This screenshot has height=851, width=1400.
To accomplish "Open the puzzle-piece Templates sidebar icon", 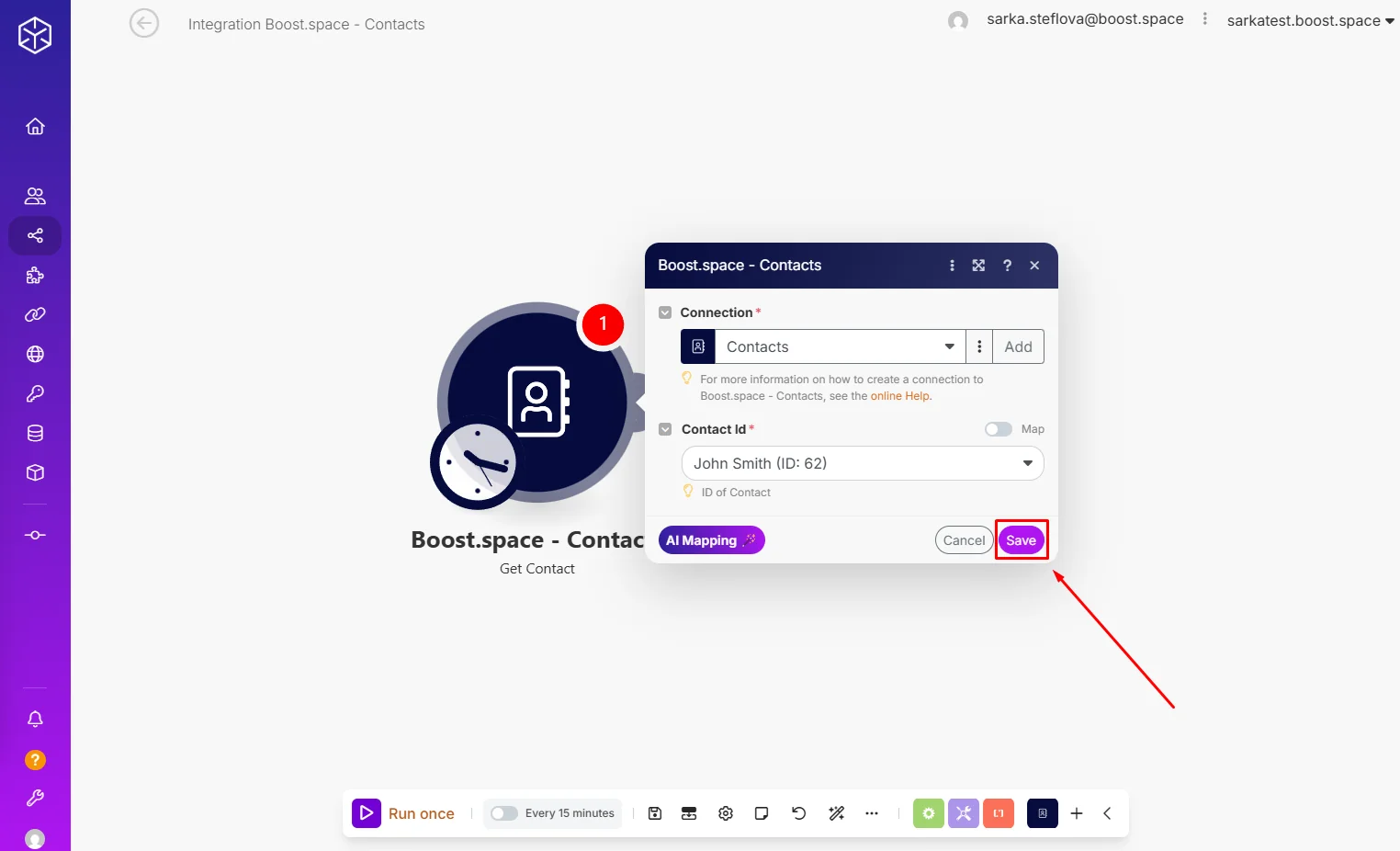I will [x=35, y=275].
